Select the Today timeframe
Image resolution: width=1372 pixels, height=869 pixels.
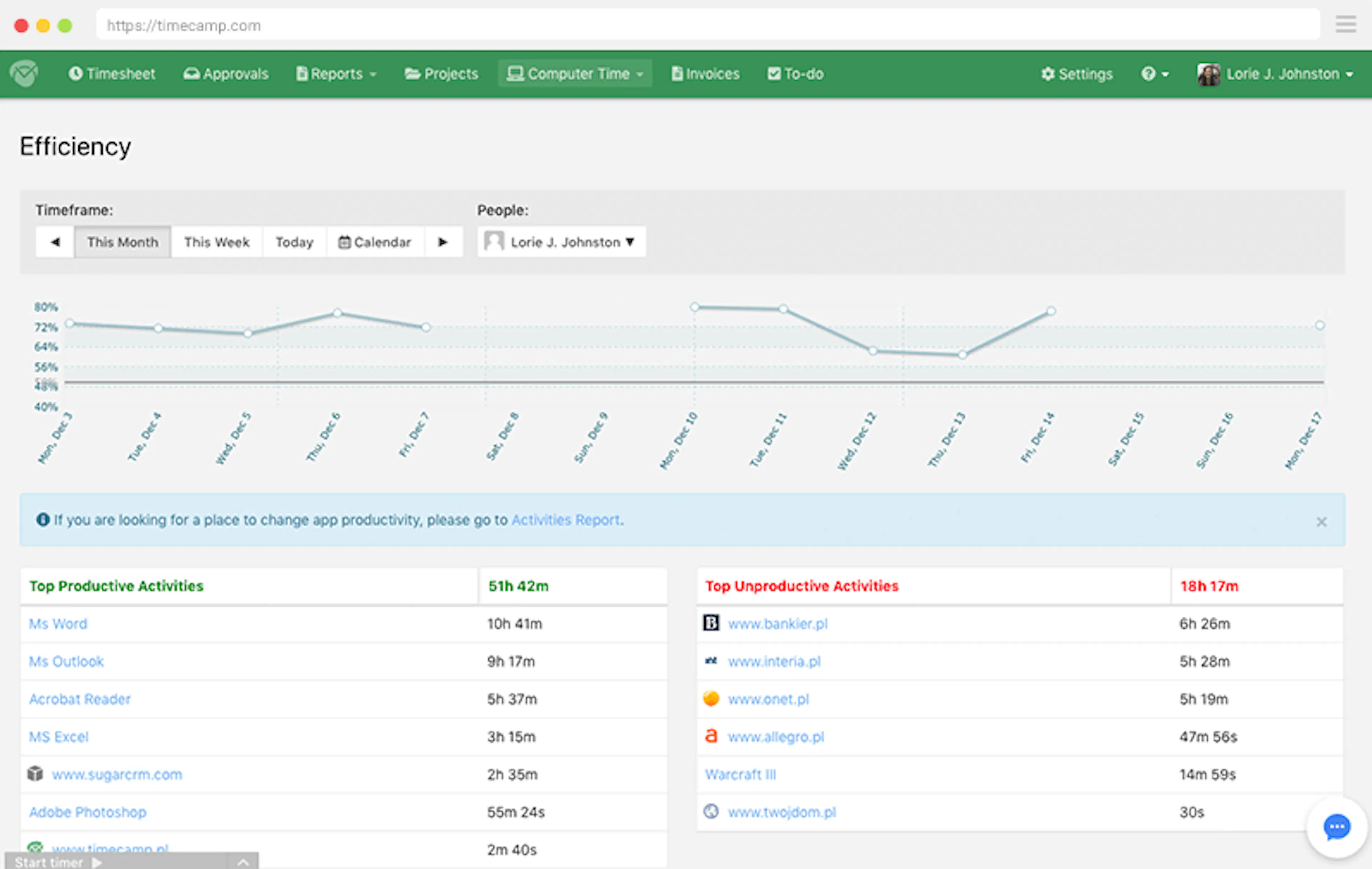click(294, 242)
